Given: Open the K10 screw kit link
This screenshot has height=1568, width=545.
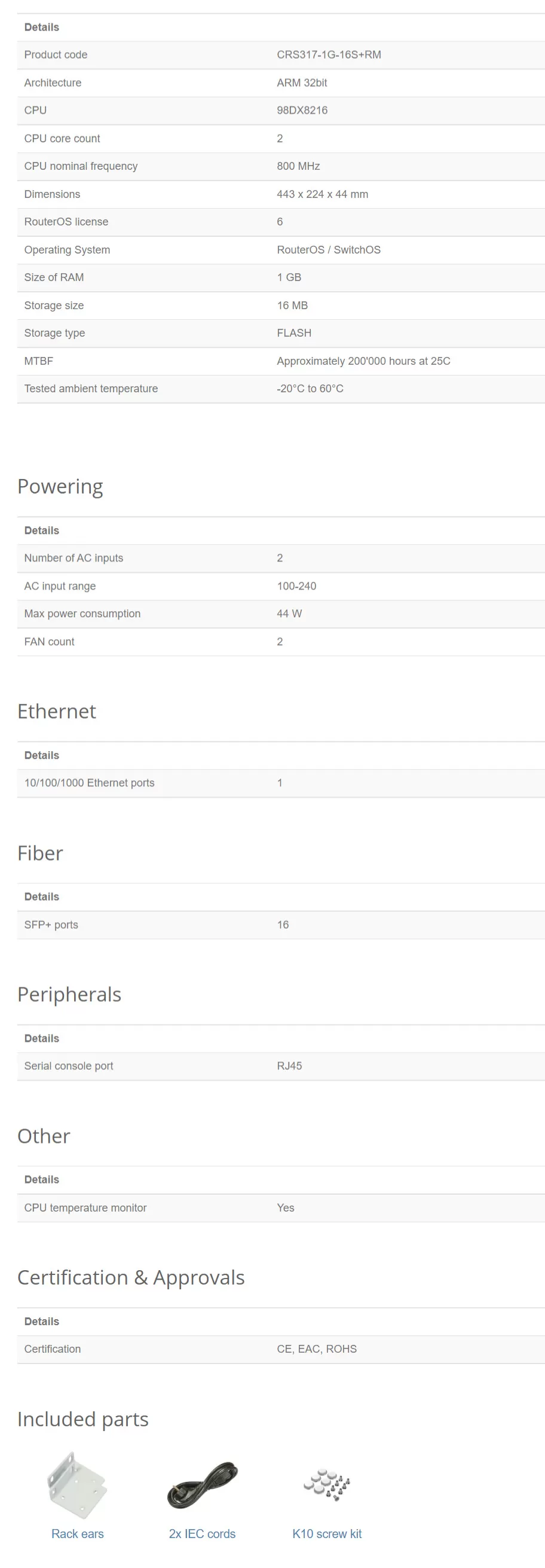Looking at the screenshot, I should tap(327, 1534).
